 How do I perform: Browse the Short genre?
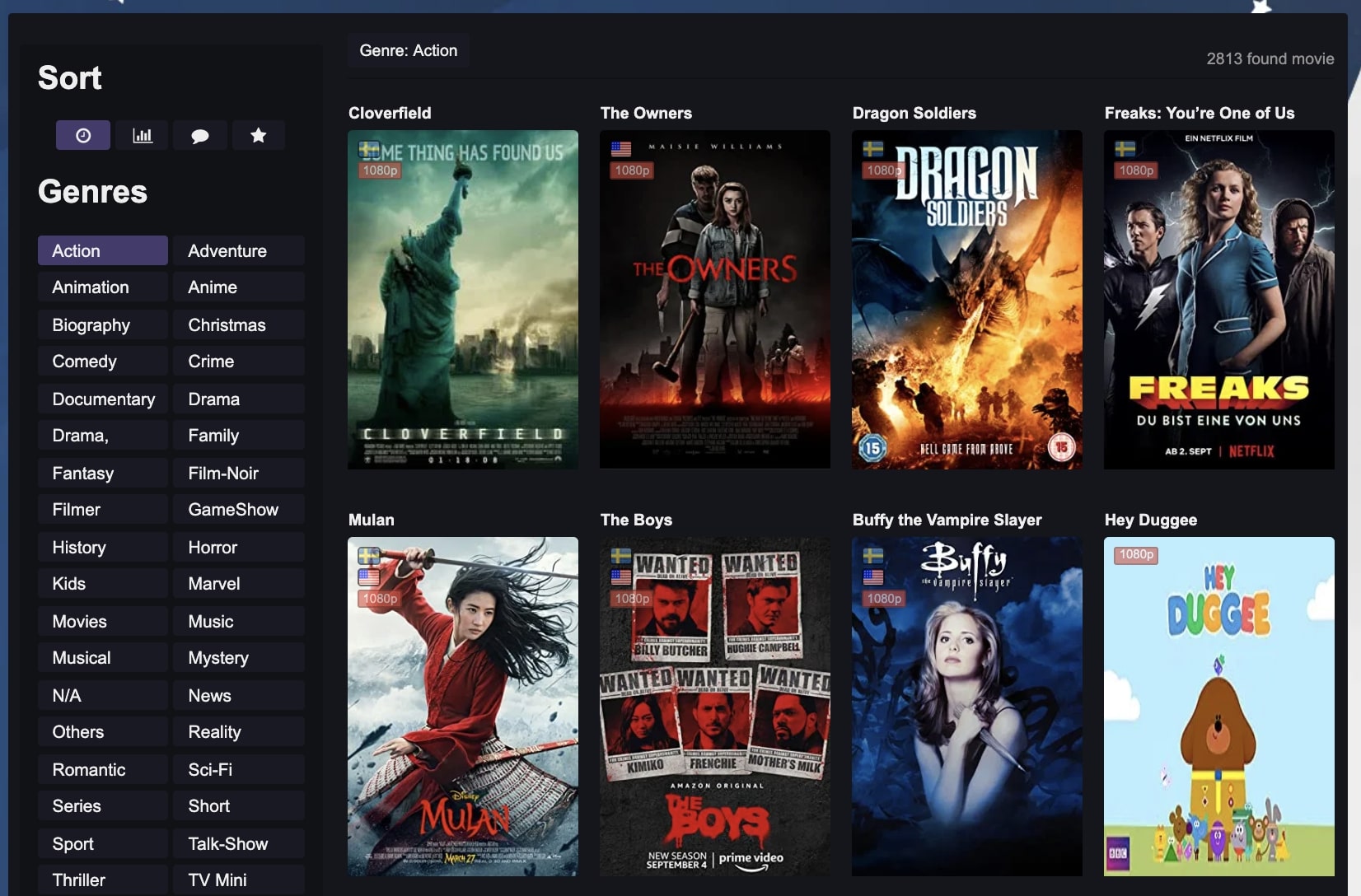(x=239, y=806)
